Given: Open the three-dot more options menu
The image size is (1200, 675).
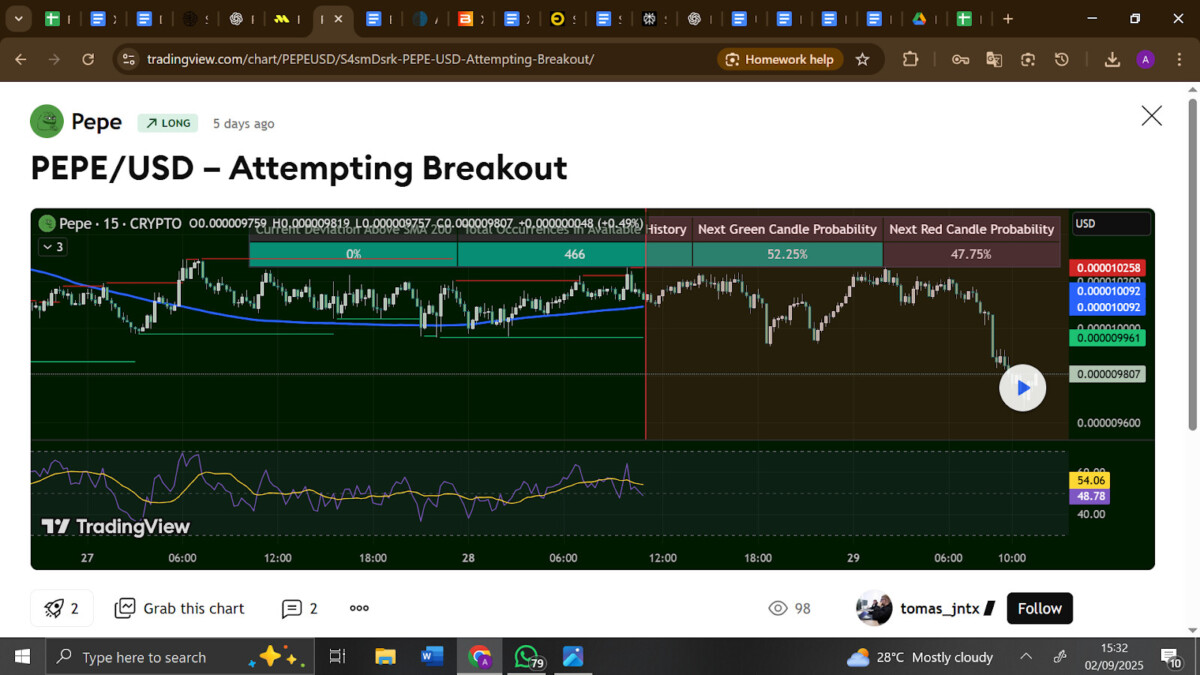Looking at the screenshot, I should click(x=359, y=608).
